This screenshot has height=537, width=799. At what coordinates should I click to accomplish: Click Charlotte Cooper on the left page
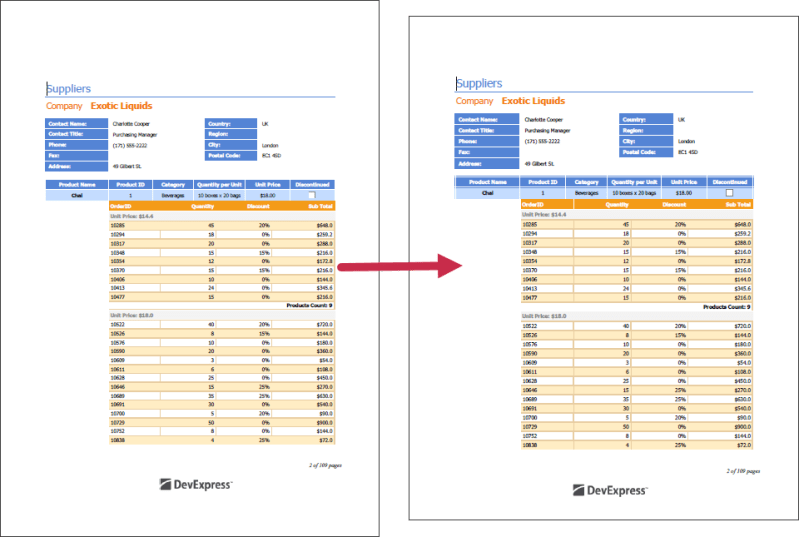[x=131, y=124]
